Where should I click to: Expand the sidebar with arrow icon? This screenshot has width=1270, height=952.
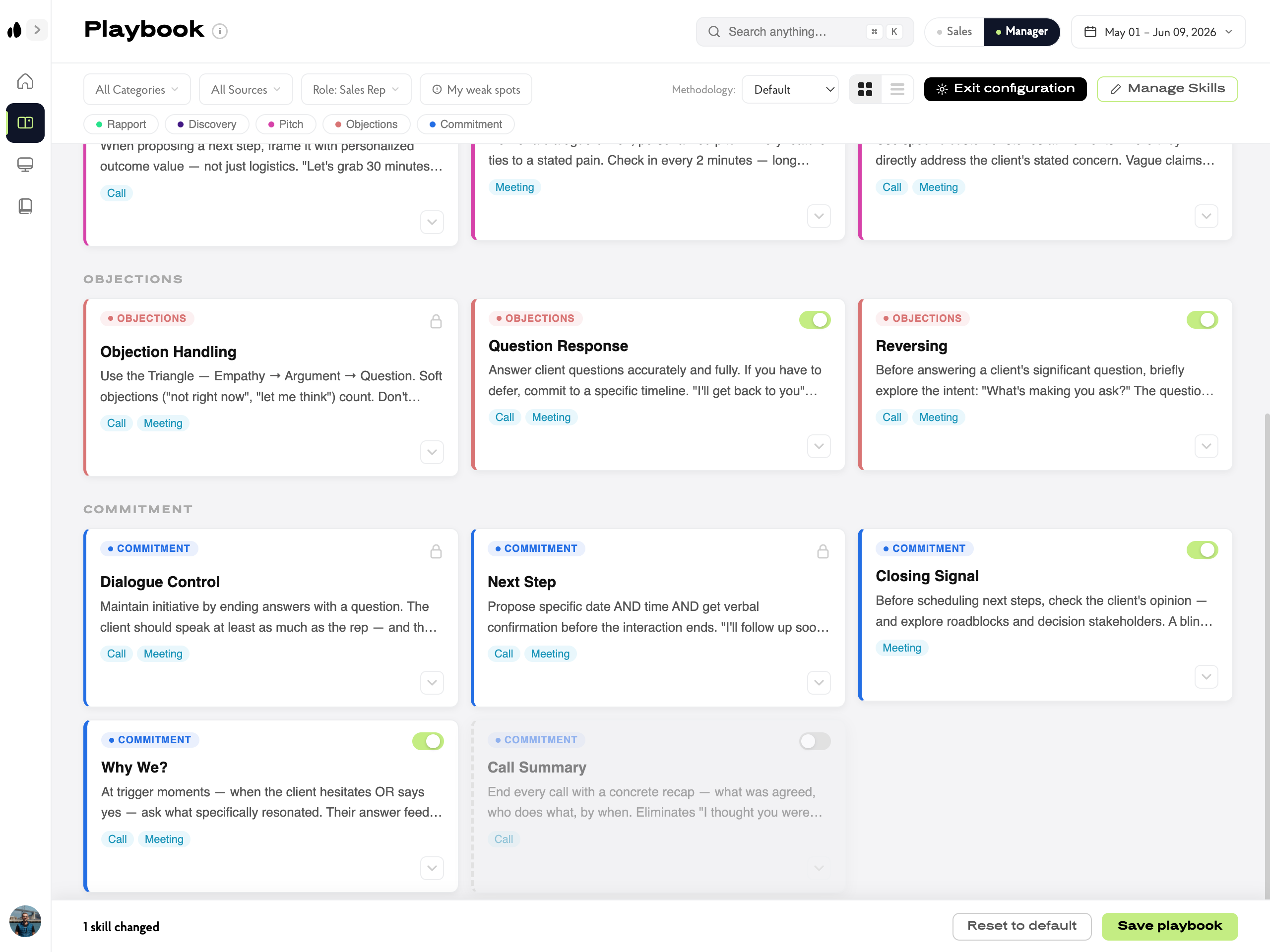point(37,30)
